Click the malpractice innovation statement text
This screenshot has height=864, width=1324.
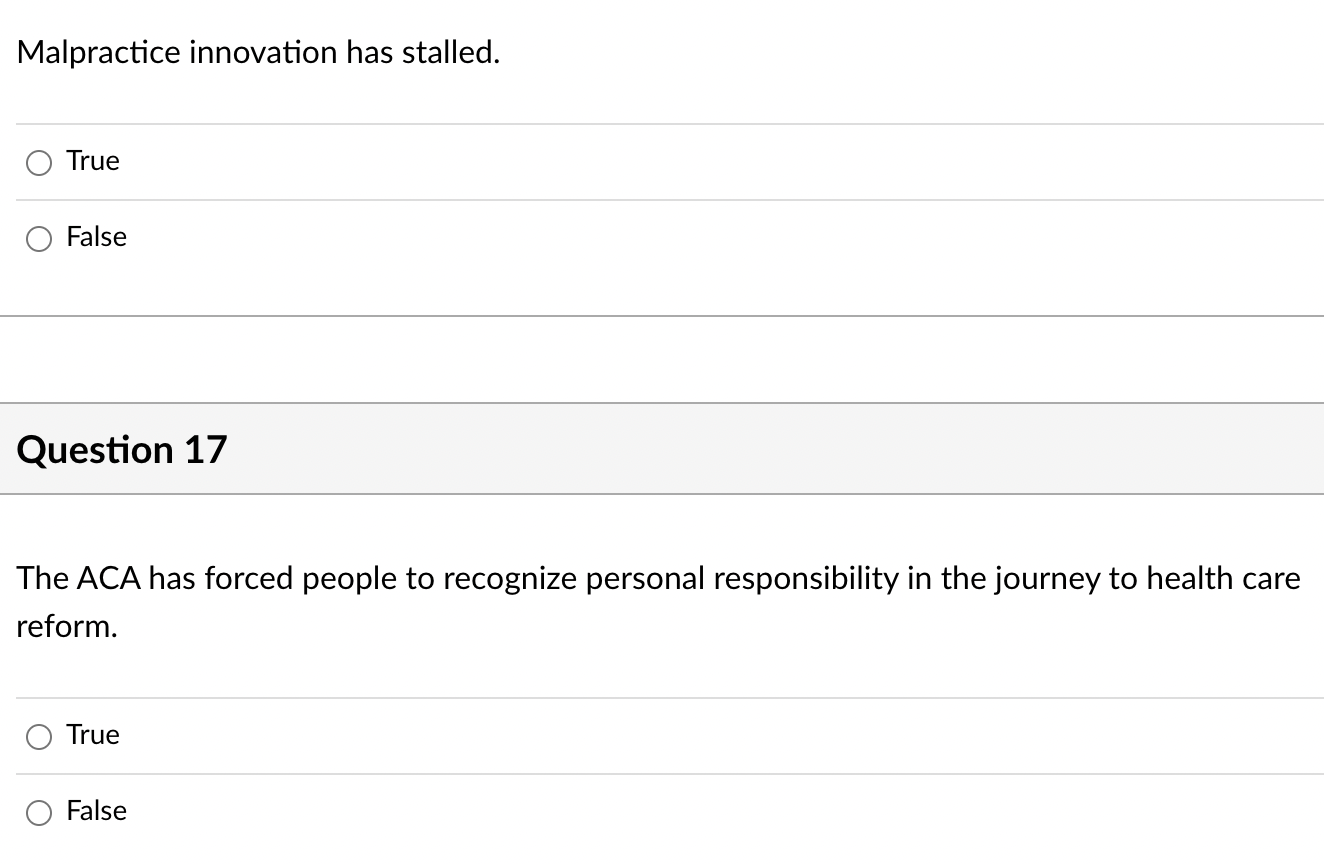coord(258,52)
